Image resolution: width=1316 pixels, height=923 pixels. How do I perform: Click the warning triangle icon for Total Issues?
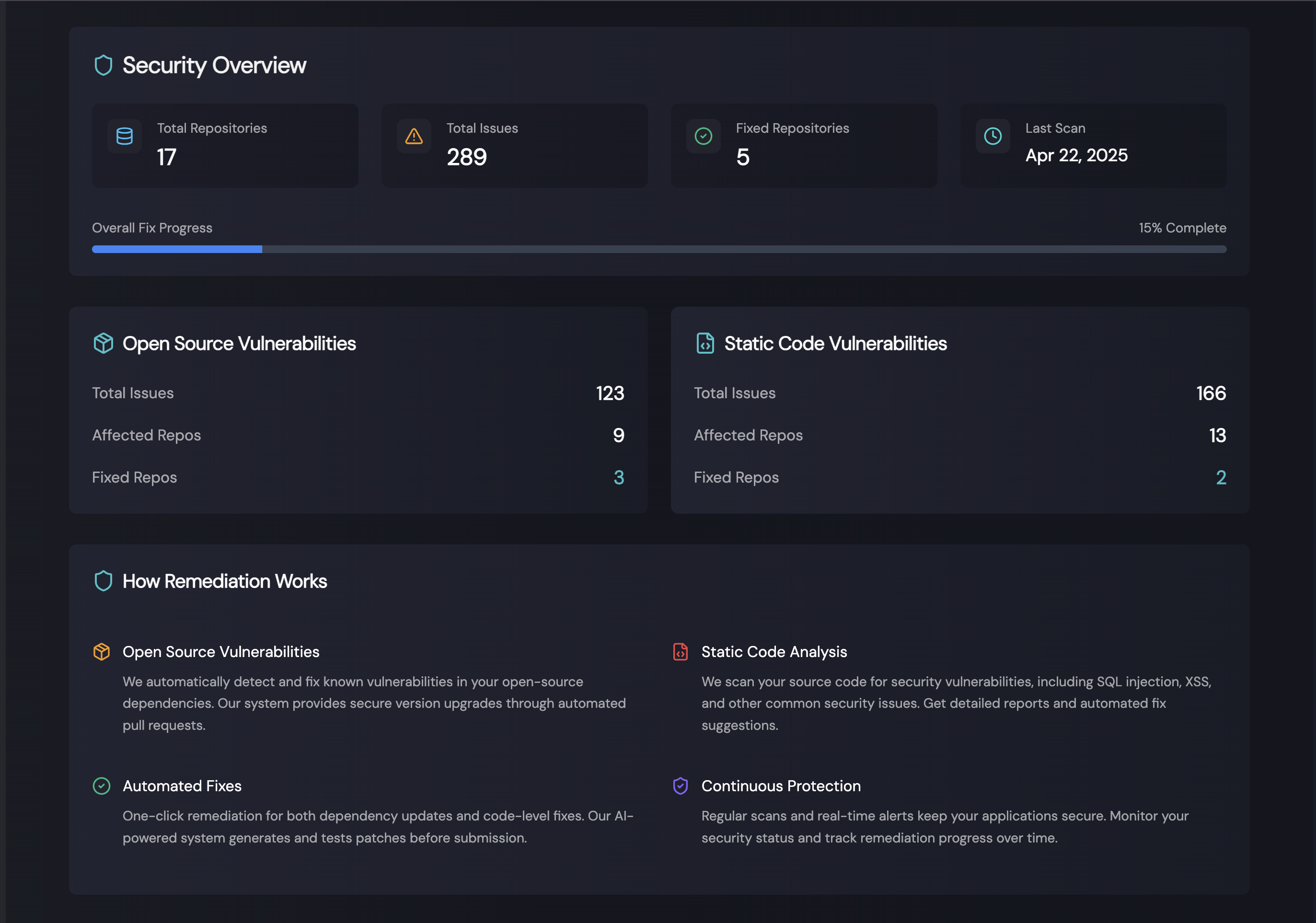tap(414, 136)
